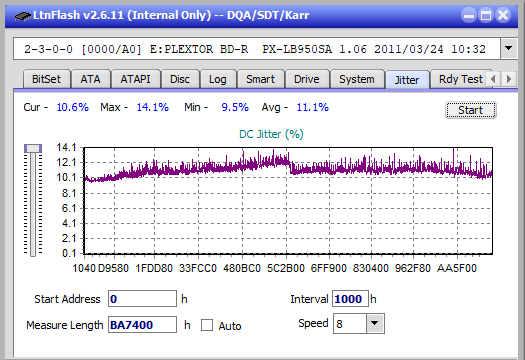Open the Speed dropdown arrow
525x360 pixels.
[375, 323]
